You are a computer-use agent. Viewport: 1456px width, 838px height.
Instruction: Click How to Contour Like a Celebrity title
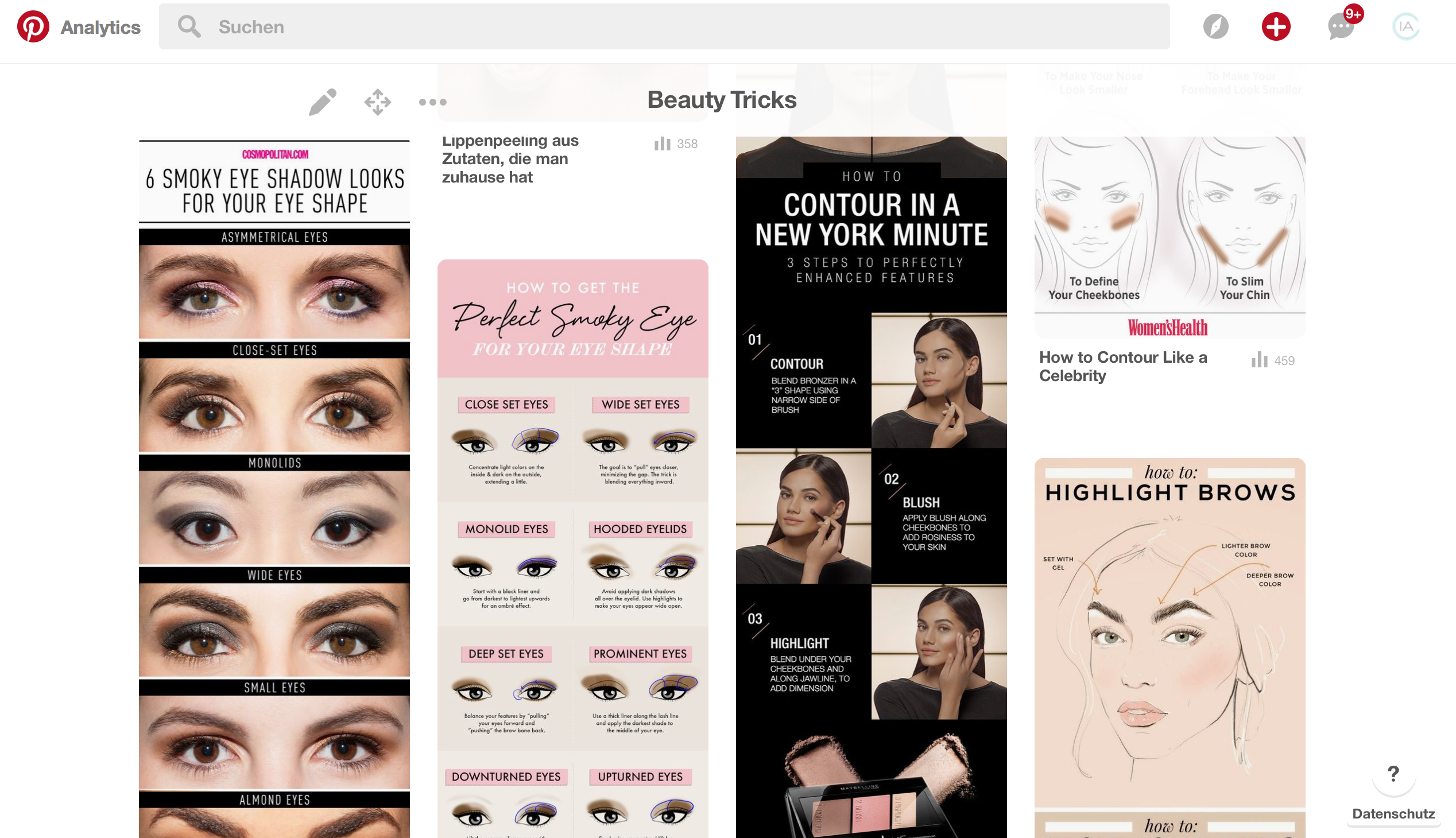tap(1122, 366)
